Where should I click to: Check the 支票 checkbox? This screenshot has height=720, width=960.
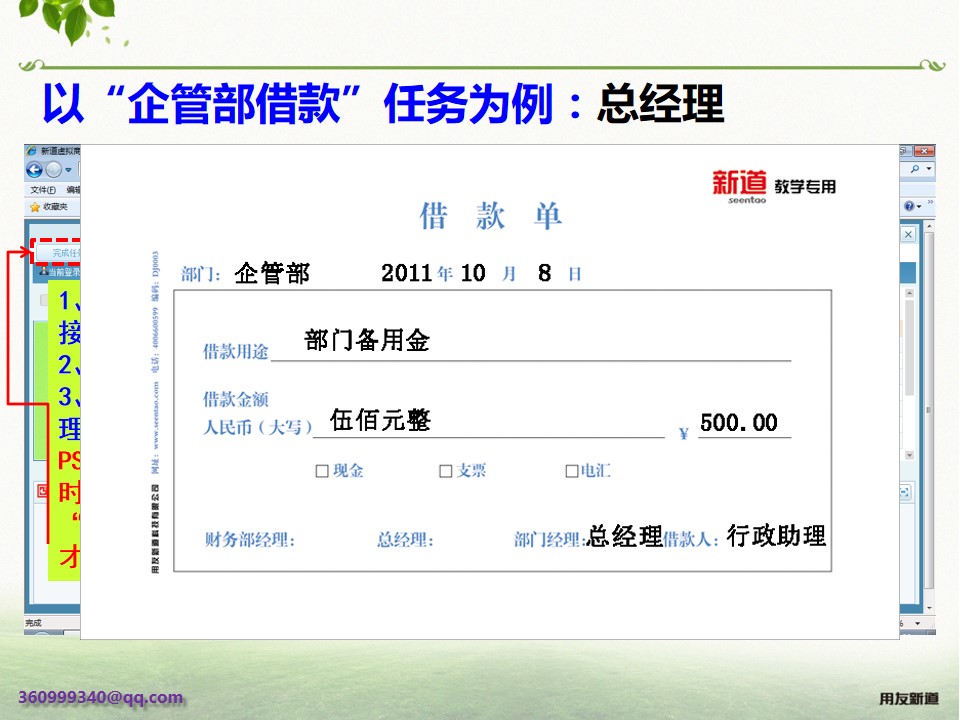pyautogui.click(x=446, y=471)
